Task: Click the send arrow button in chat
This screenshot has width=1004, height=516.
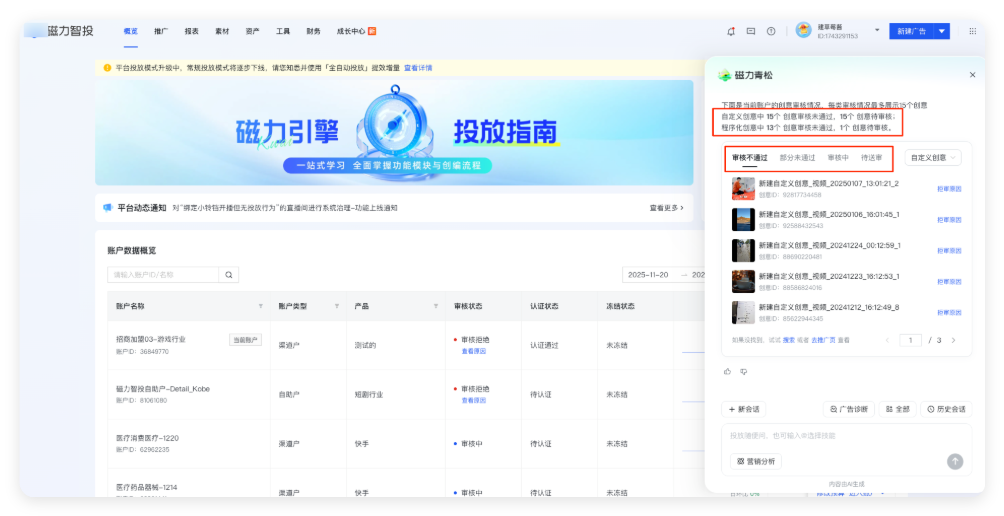Action: tap(955, 462)
